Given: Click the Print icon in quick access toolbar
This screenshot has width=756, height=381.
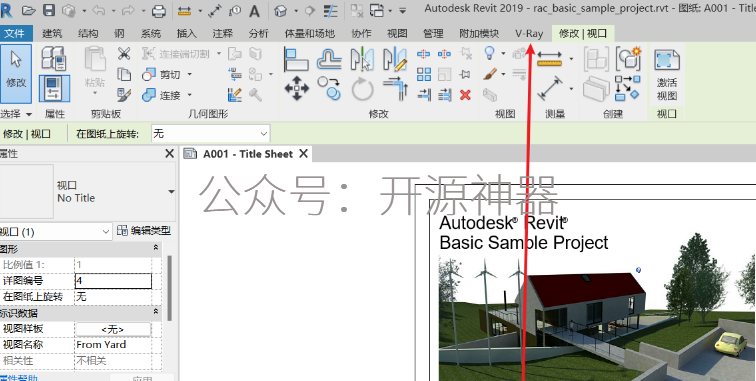Looking at the screenshot, I should pyautogui.click(x=159, y=10).
